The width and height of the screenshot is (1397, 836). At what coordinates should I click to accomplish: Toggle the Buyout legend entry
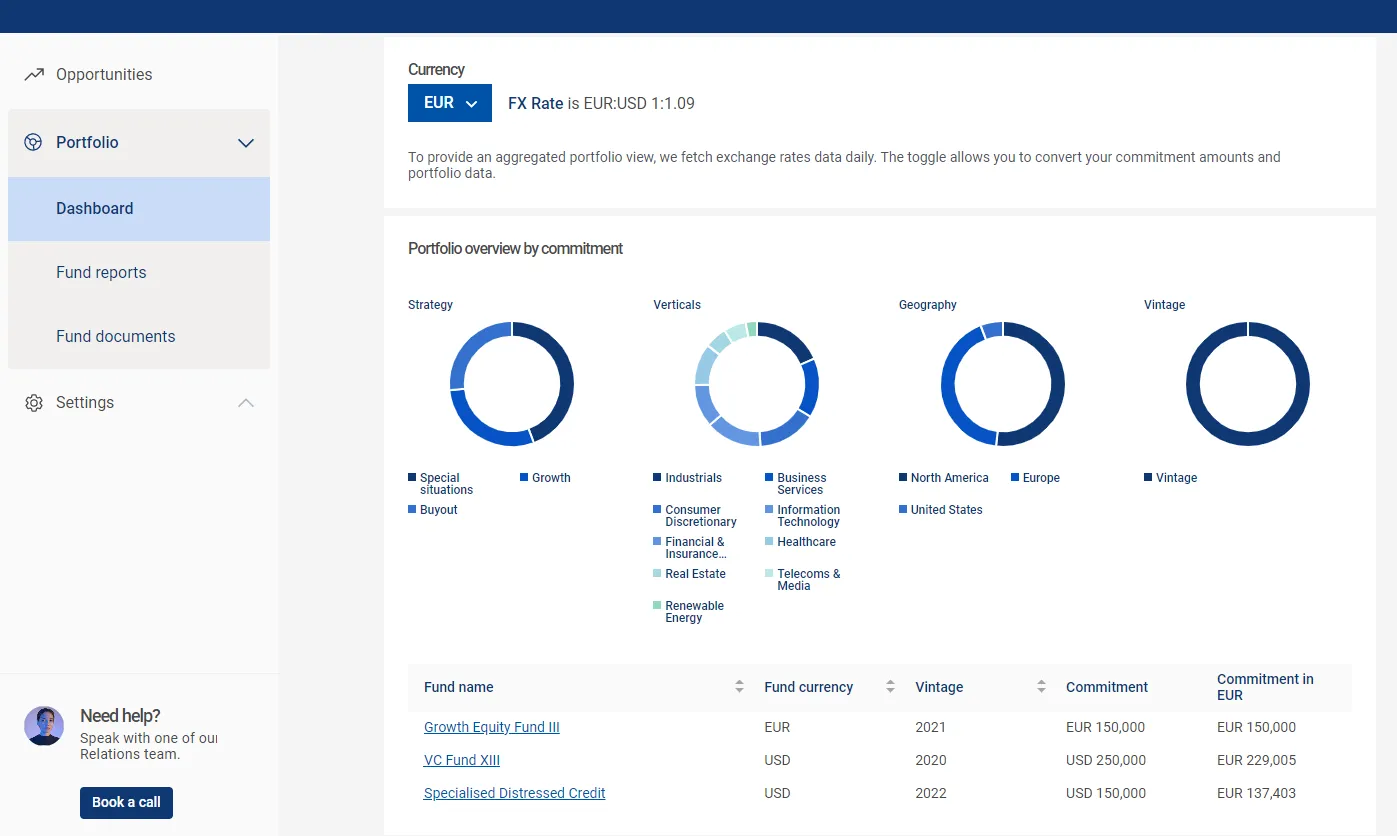(432, 510)
